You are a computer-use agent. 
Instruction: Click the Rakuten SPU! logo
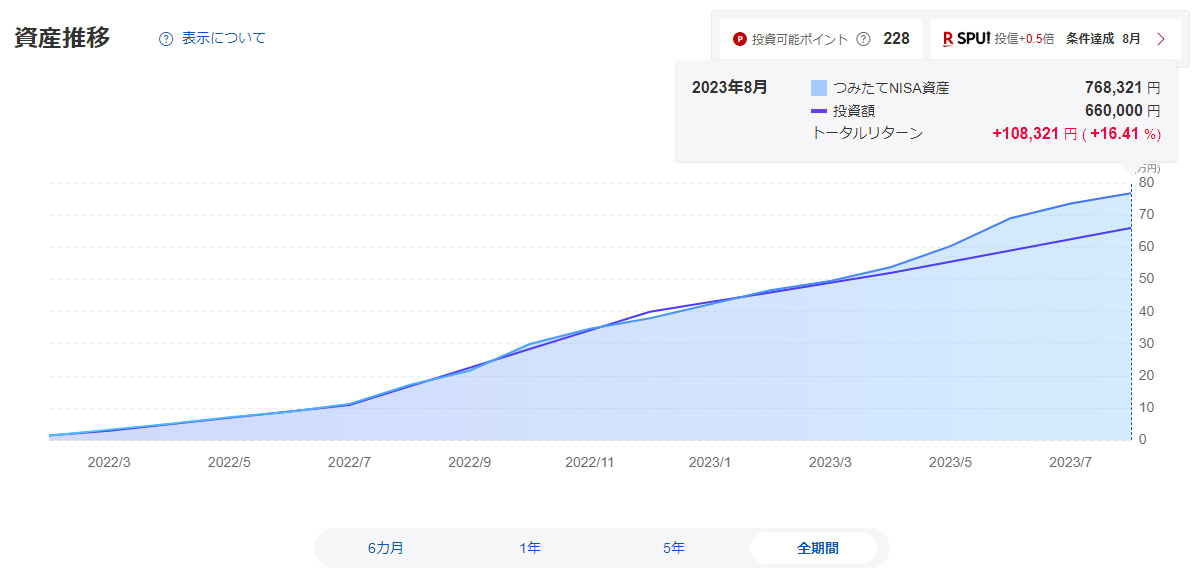point(966,39)
